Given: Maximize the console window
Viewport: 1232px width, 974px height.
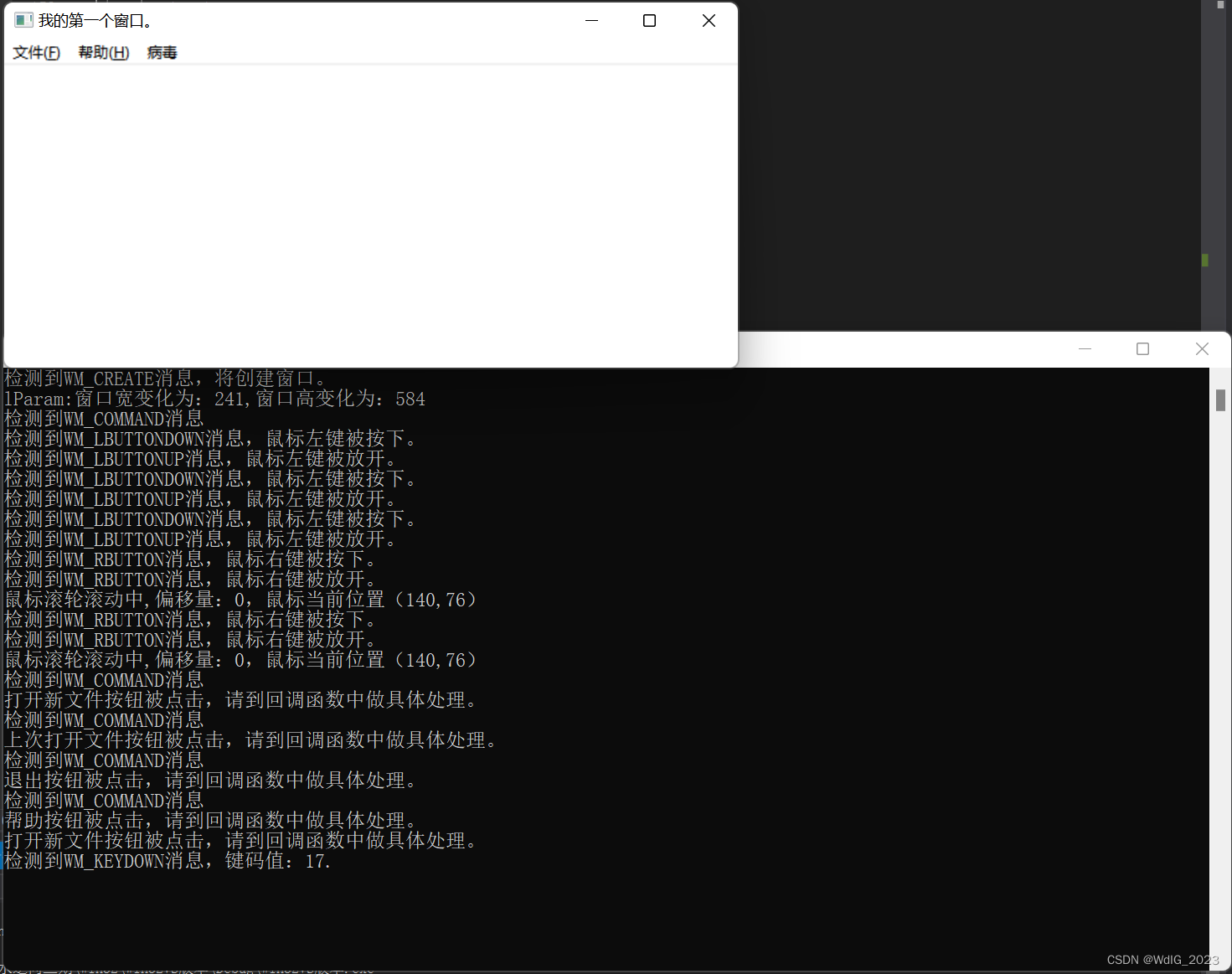Looking at the screenshot, I should (1142, 348).
